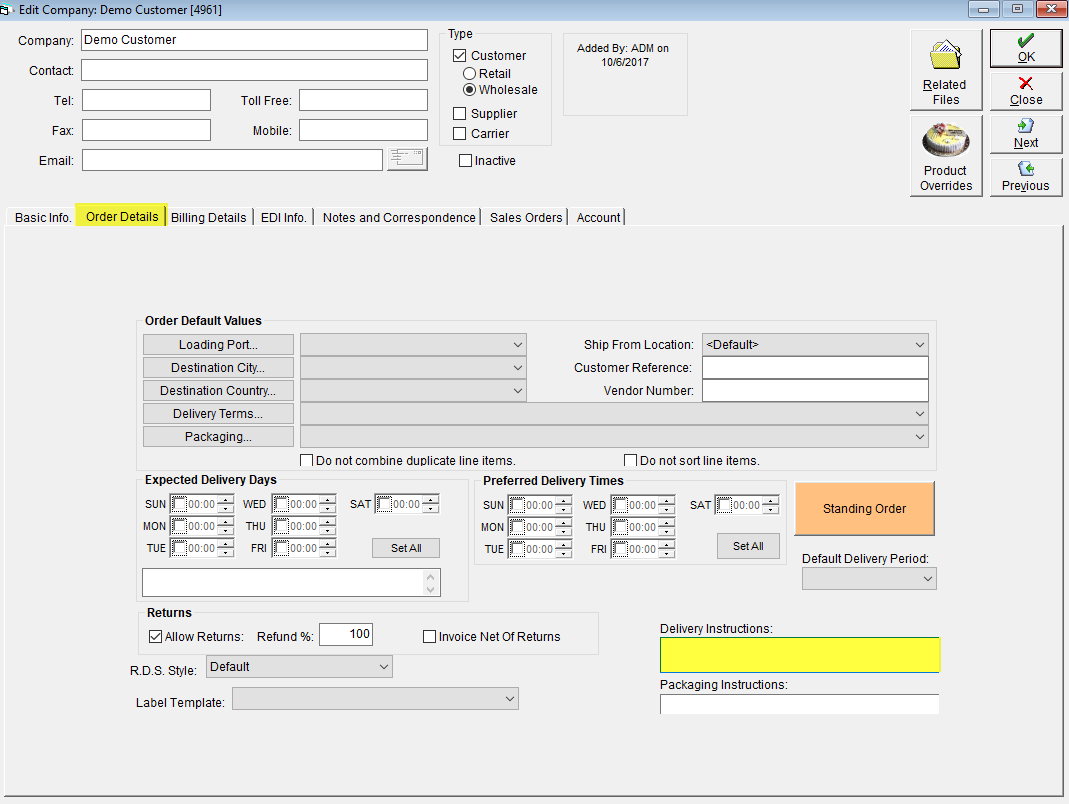The image size is (1069, 804).
Task: Click the Customer Reference field
Action: (x=815, y=368)
